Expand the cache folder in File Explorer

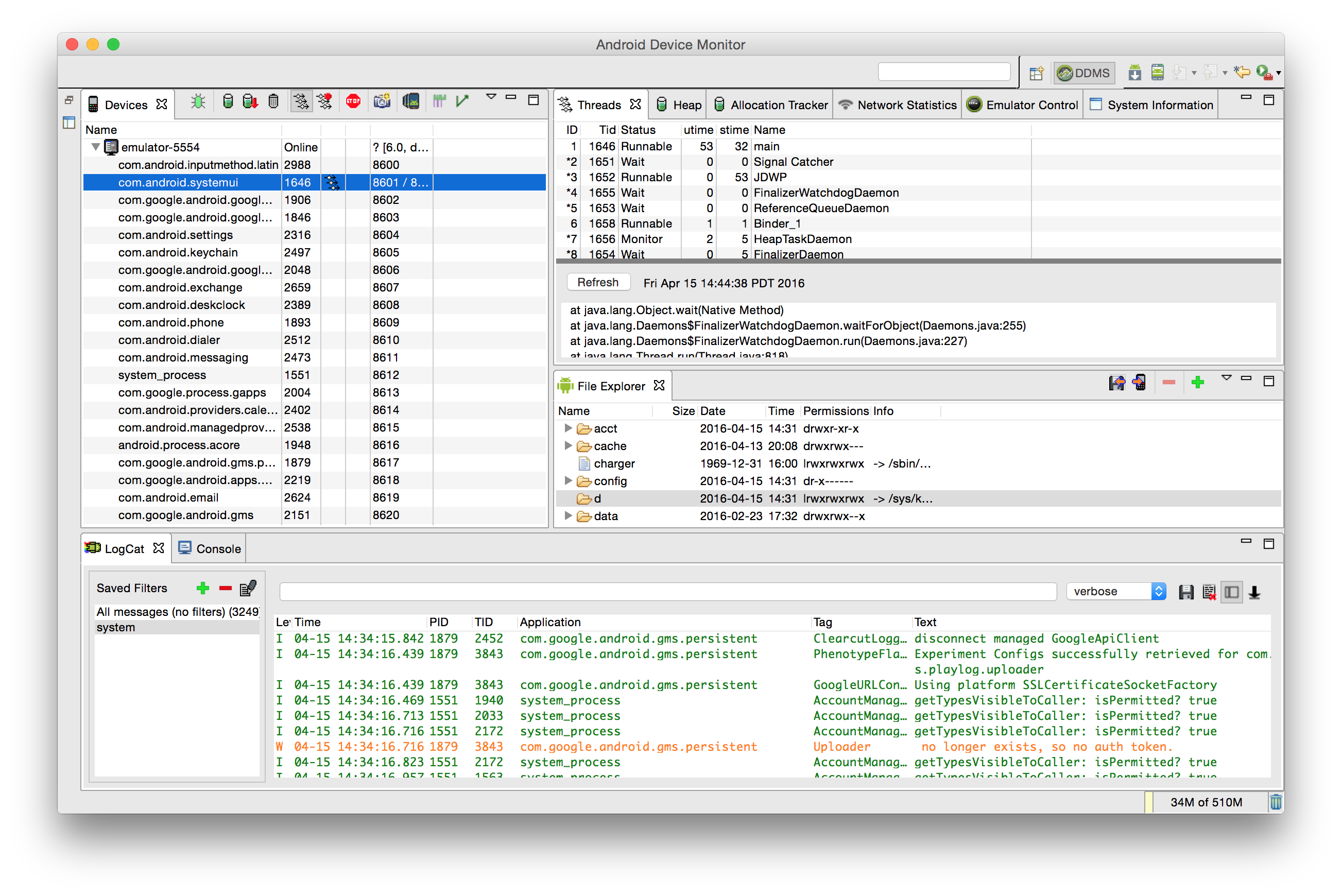point(568,446)
